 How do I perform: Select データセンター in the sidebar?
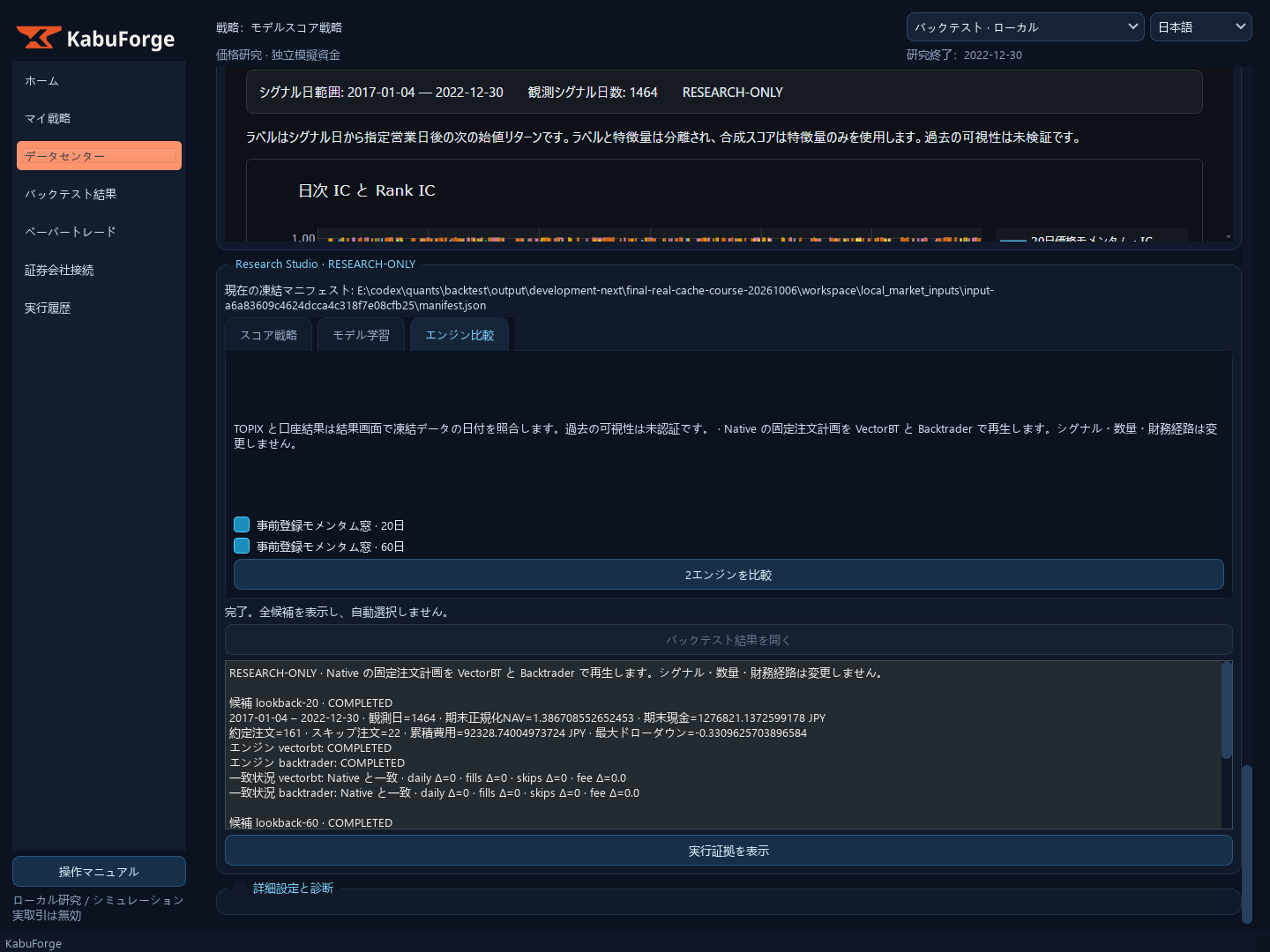(99, 156)
